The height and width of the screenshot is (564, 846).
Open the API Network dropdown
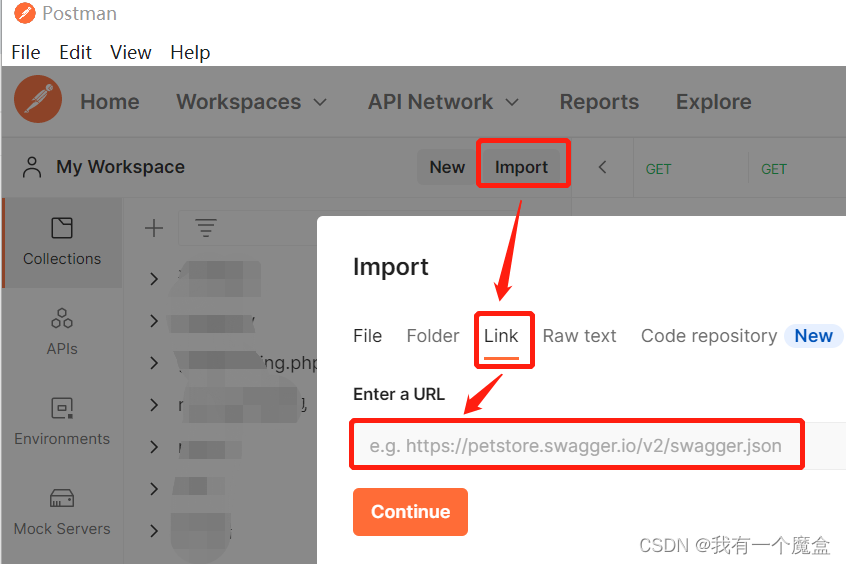point(443,102)
